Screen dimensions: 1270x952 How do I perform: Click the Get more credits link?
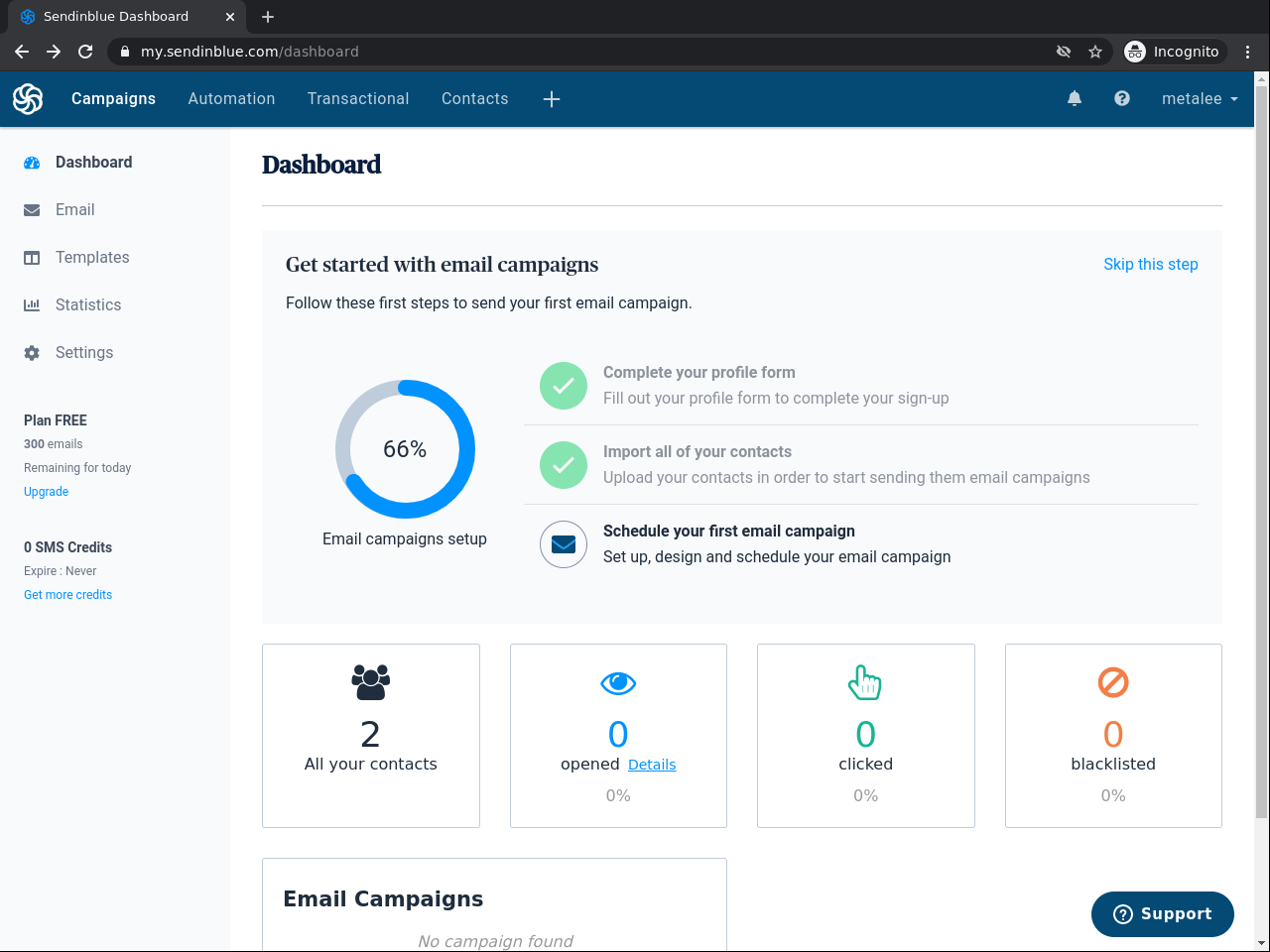point(68,595)
